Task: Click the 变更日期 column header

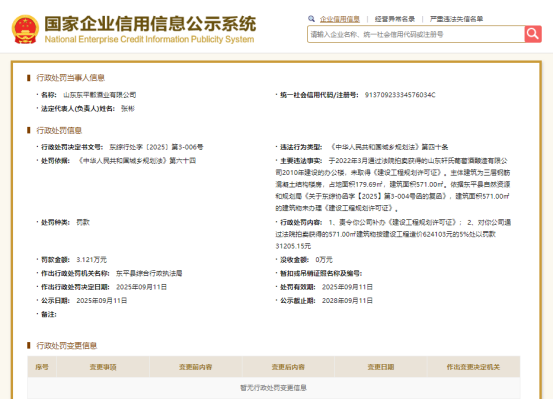Action: (381, 367)
